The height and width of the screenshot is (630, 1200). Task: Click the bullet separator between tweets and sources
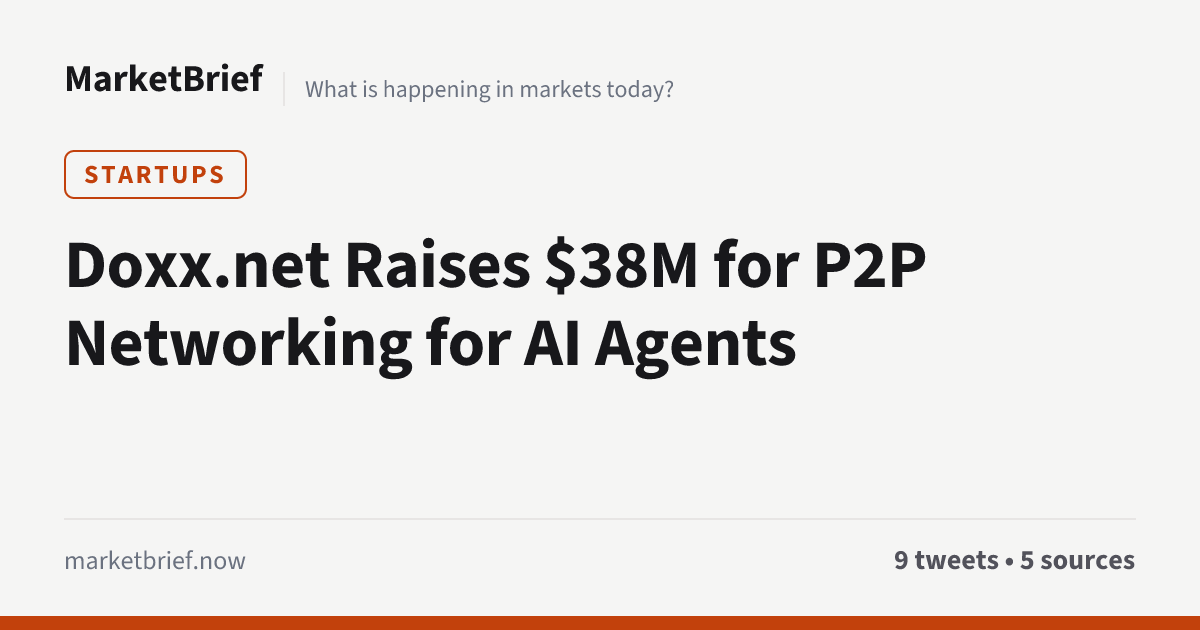click(1009, 561)
